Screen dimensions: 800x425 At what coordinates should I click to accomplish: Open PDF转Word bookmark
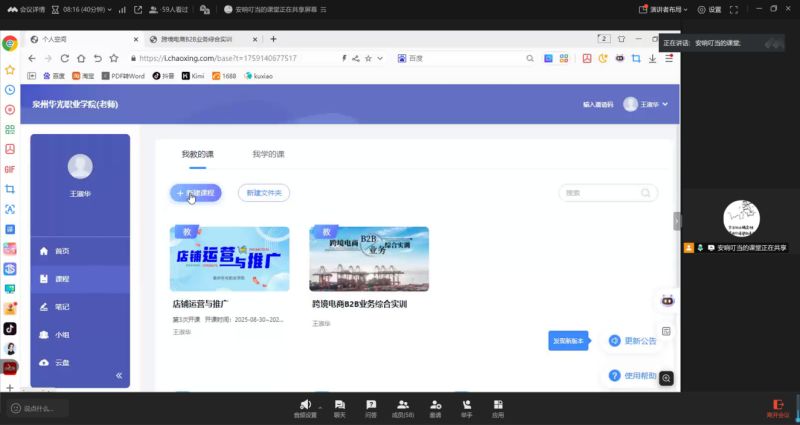point(123,76)
